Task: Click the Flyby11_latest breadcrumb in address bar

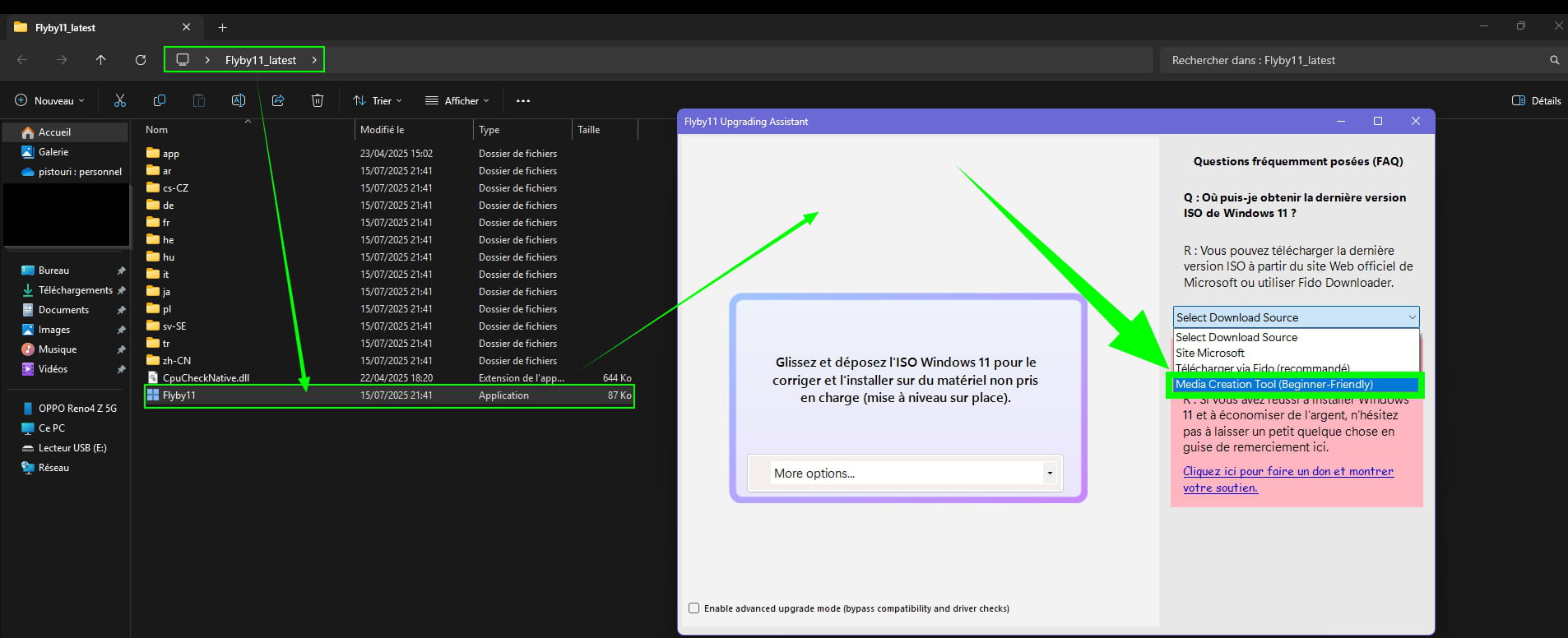Action: (261, 60)
